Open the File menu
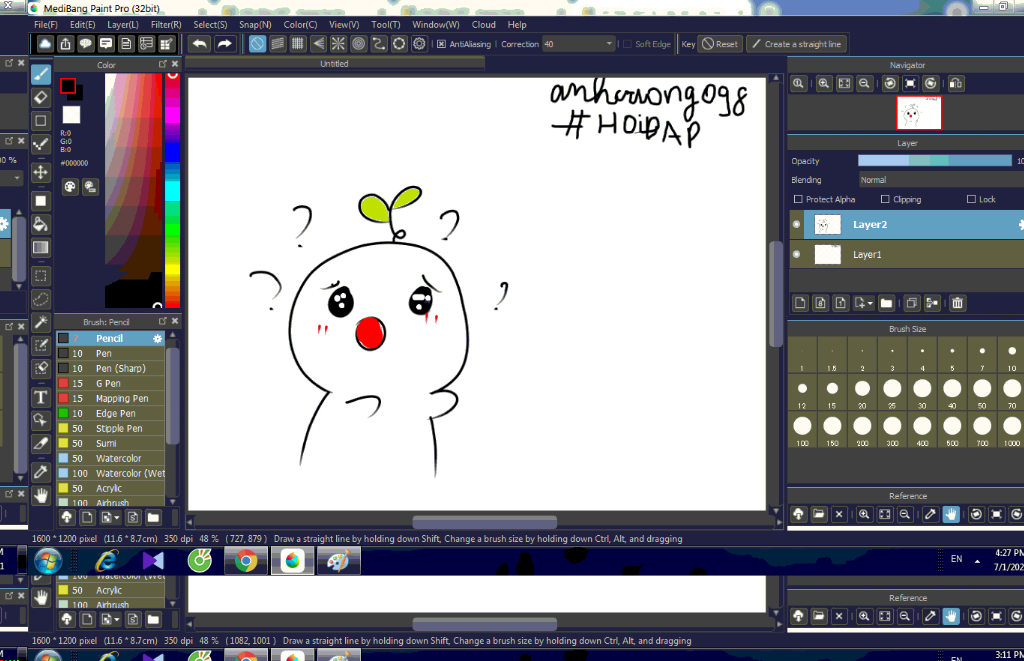The height and width of the screenshot is (661, 1024). 46,25
